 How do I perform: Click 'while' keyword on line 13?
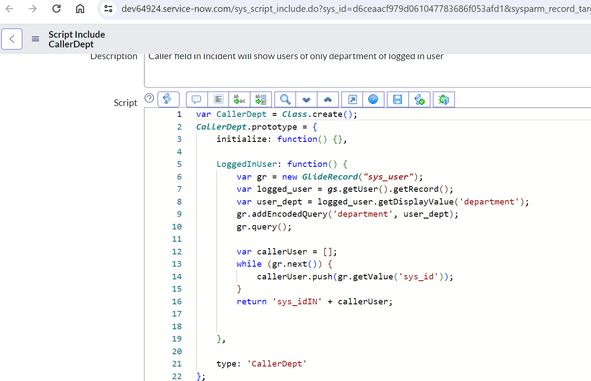[249, 264]
